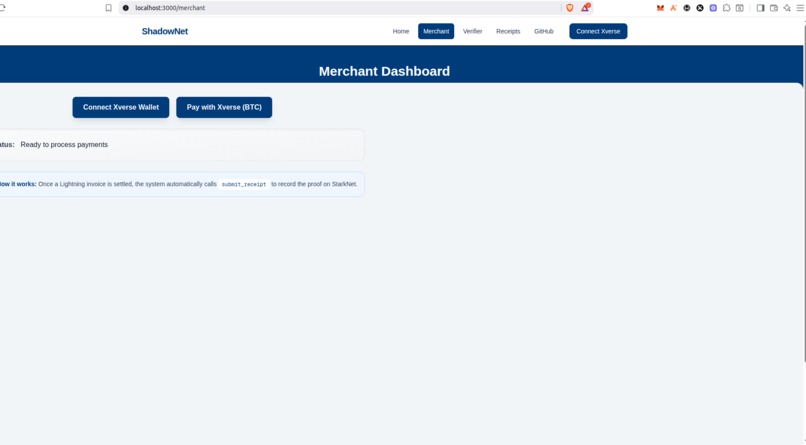Click the page vertical scrollbar
The width and height of the screenshot is (806, 445).
pyautogui.click(x=803, y=193)
